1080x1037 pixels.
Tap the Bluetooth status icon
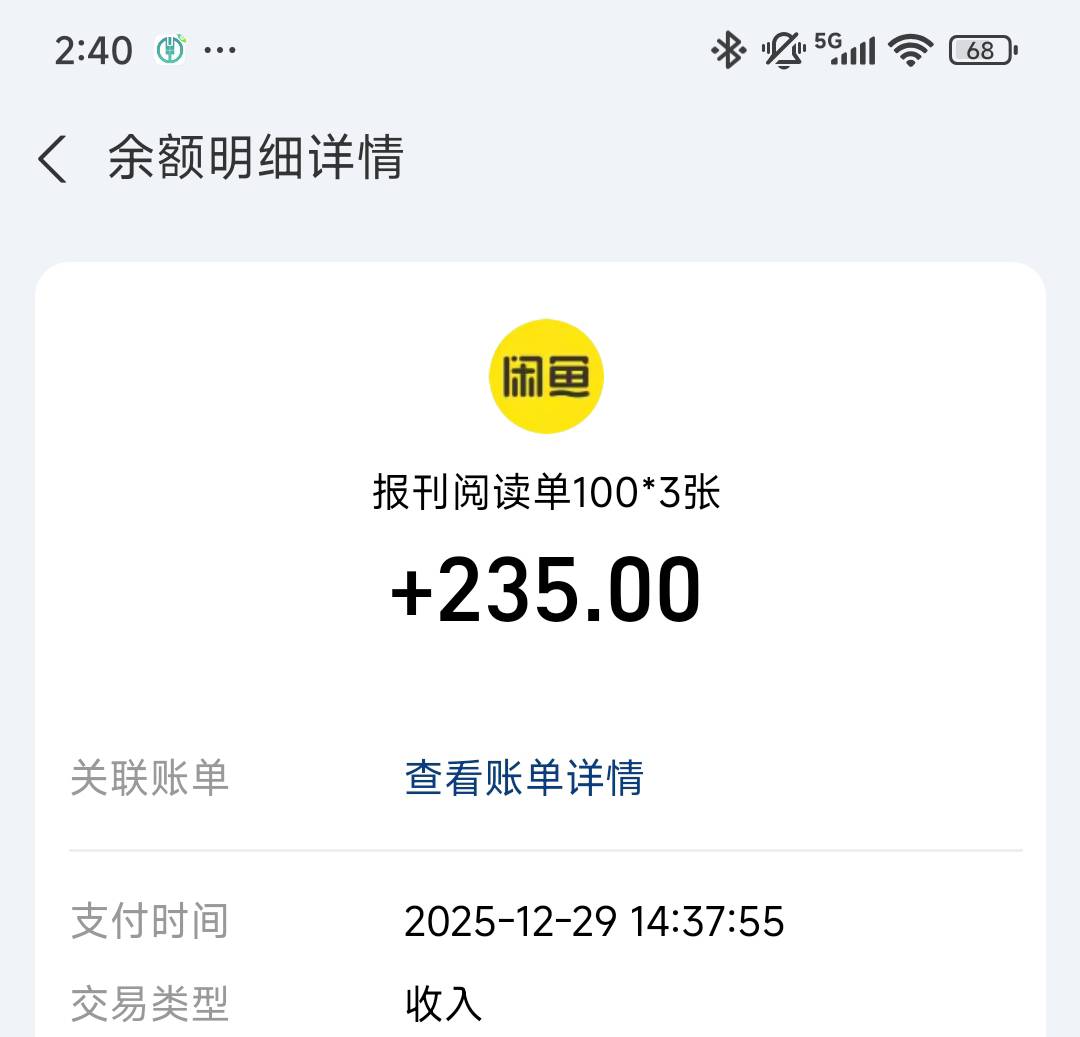tap(728, 49)
